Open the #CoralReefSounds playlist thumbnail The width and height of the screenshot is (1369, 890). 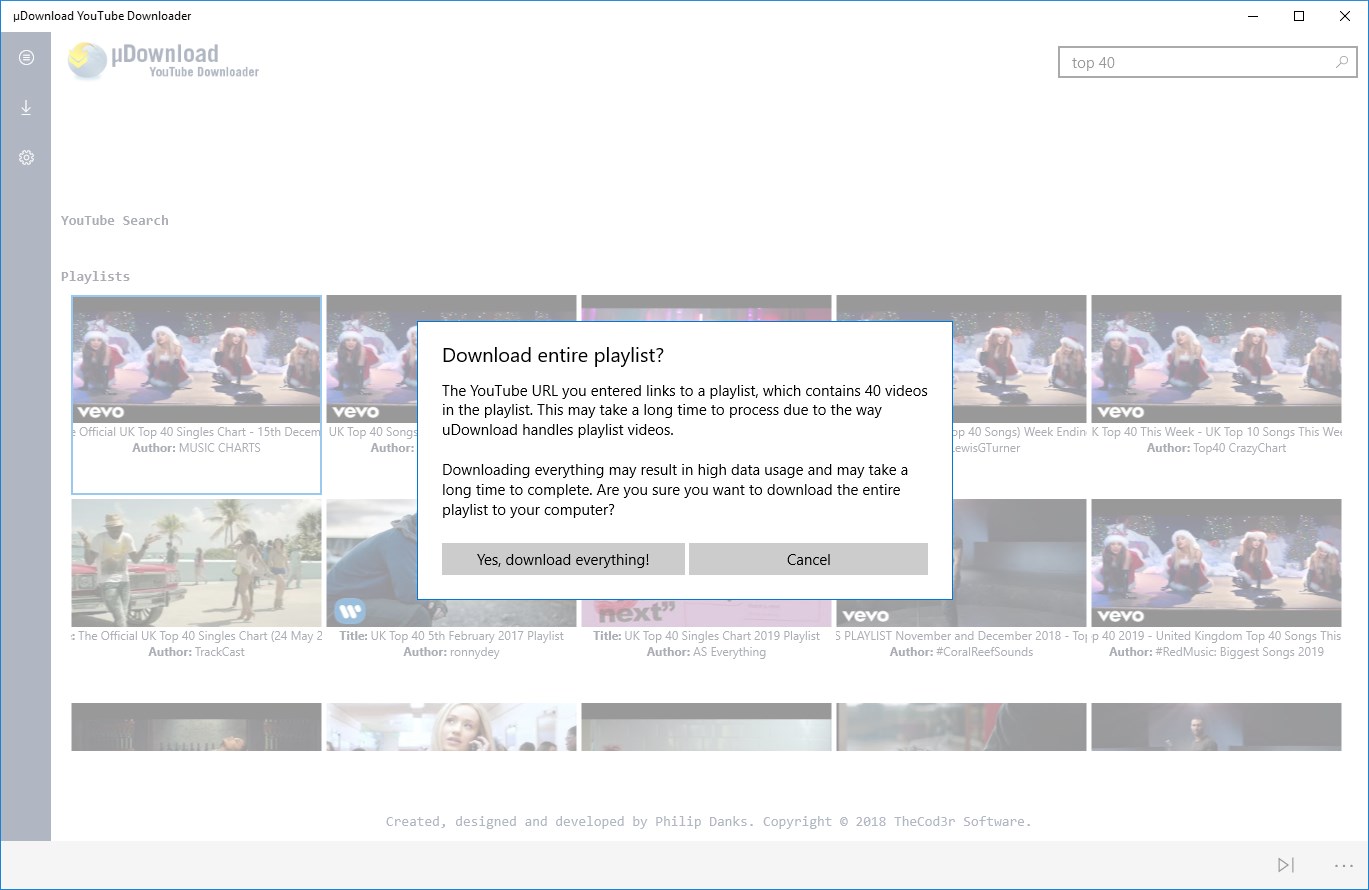pyautogui.click(x=1019, y=563)
